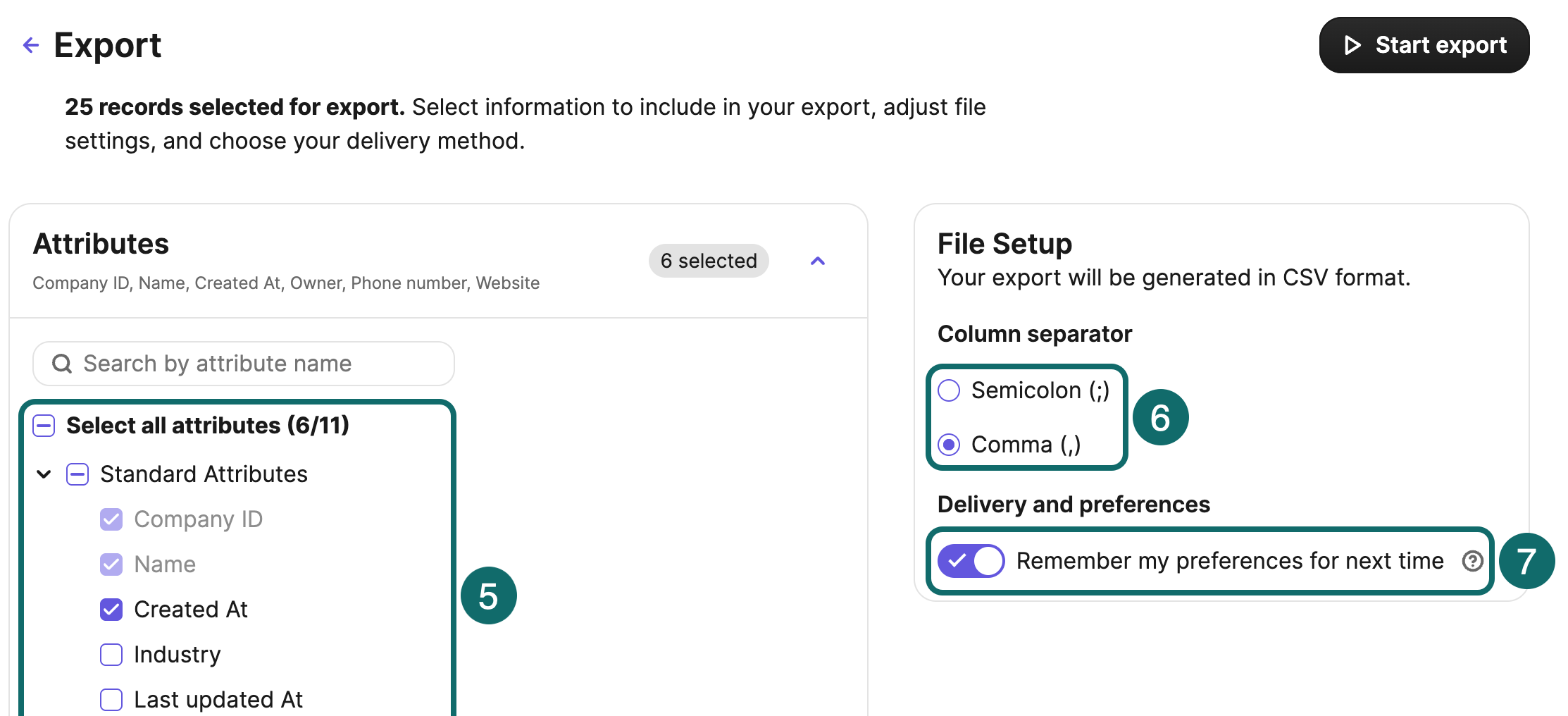Screen dimensions: 1568x716
Task: Click the Company ID checkbox
Action: (111, 519)
